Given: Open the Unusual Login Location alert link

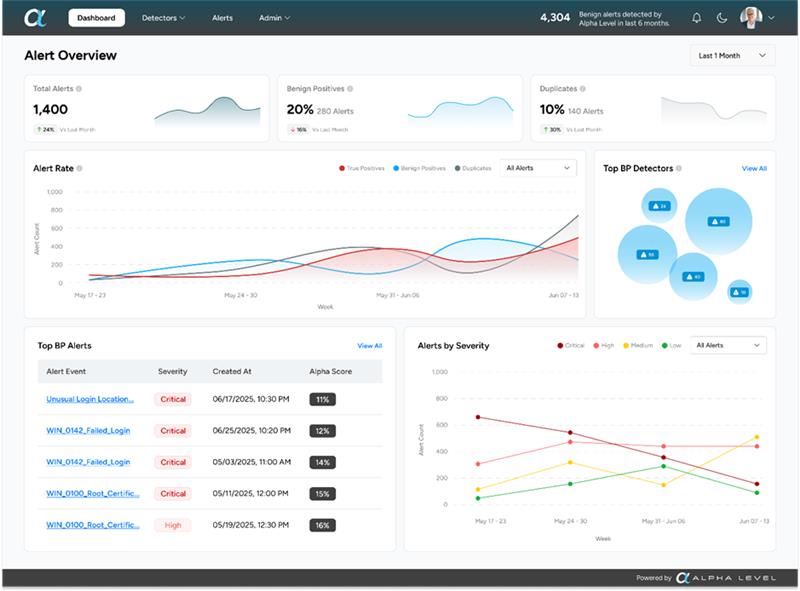Looking at the screenshot, I should 90,399.
